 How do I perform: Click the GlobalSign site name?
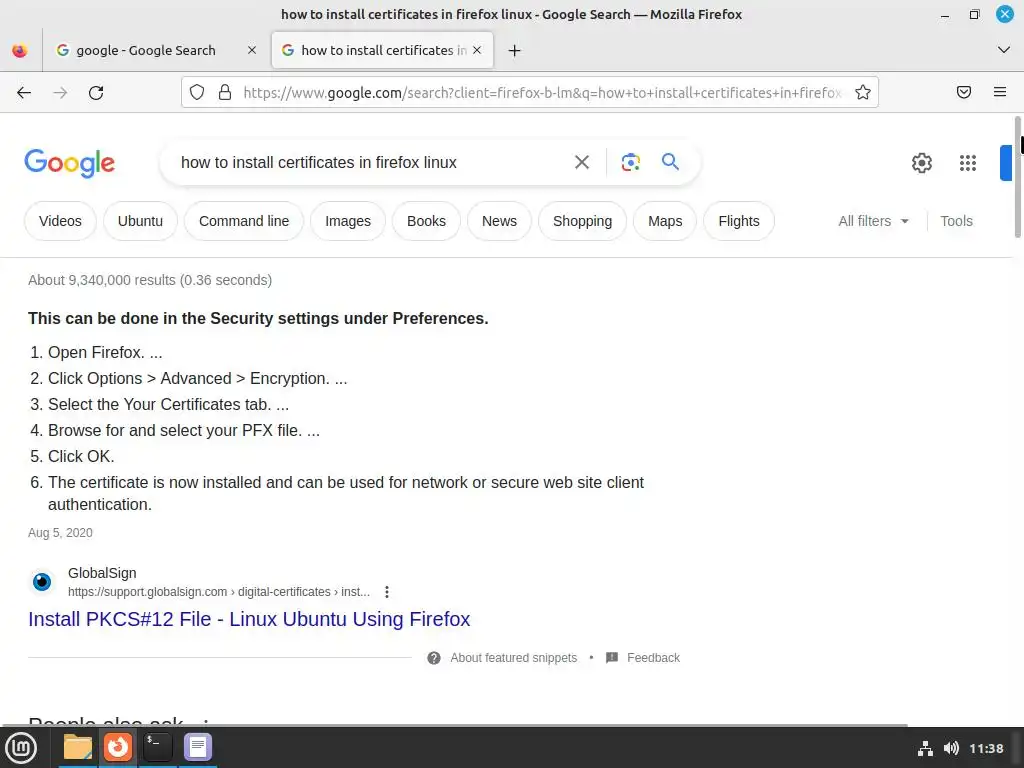point(102,573)
